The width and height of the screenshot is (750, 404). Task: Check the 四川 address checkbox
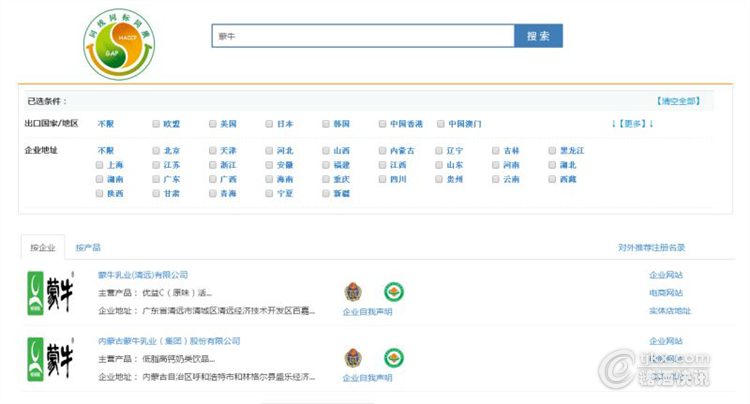click(382, 179)
